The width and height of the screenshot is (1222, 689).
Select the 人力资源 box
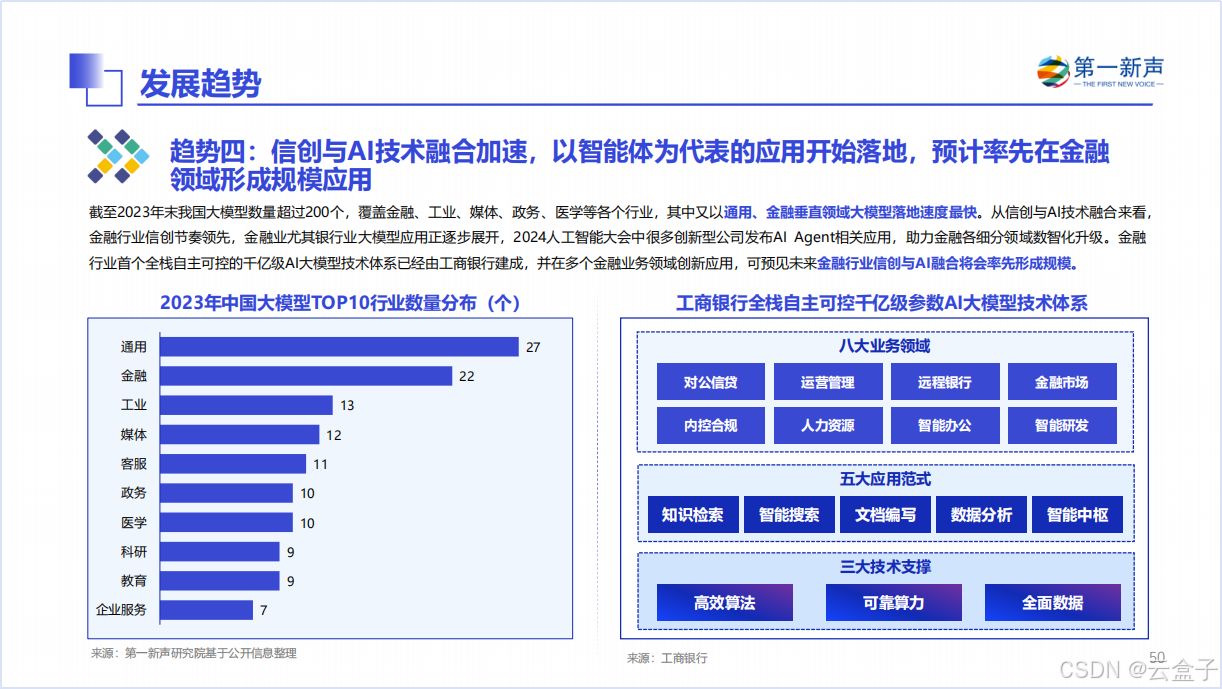pos(828,425)
